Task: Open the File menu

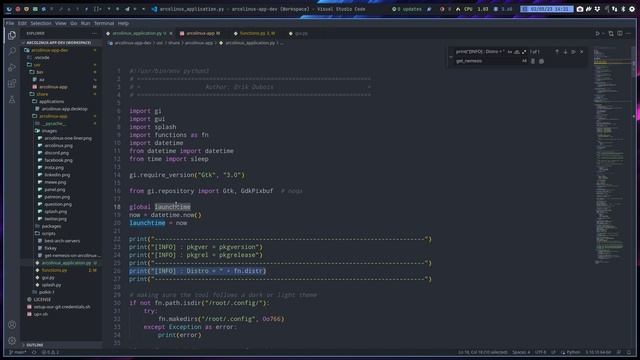Action: tap(10, 23)
